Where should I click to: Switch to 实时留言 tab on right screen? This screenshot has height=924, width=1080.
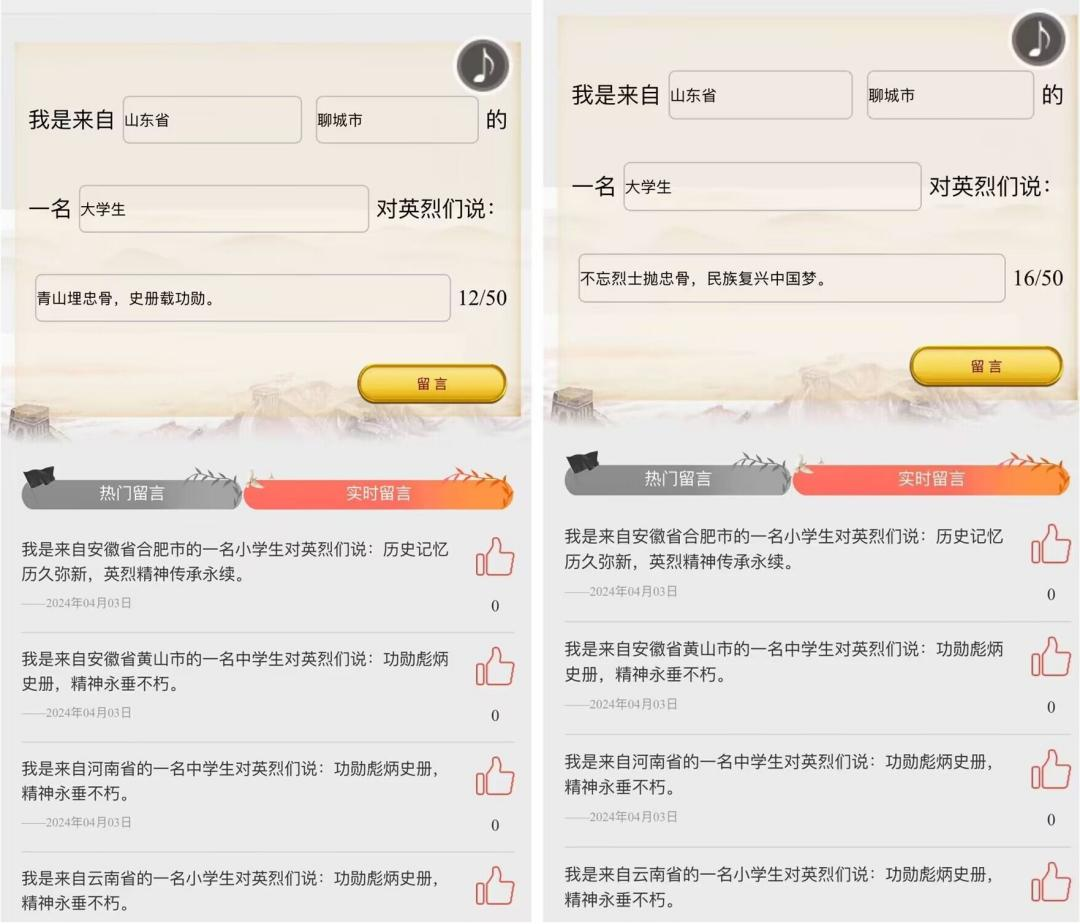pos(931,479)
